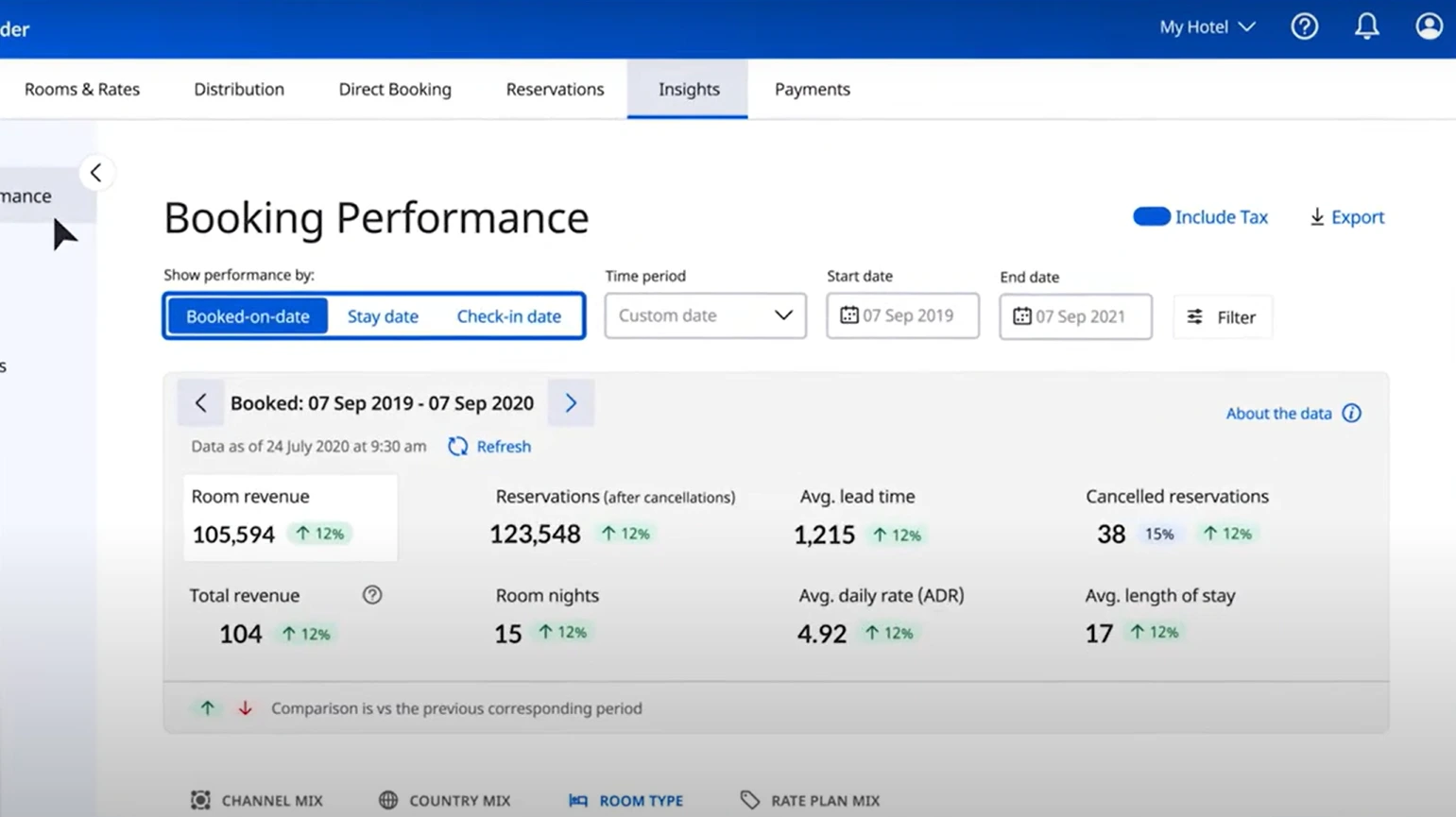The width and height of the screenshot is (1456, 817).
Task: Expand the Time period dropdown
Action: tap(705, 315)
